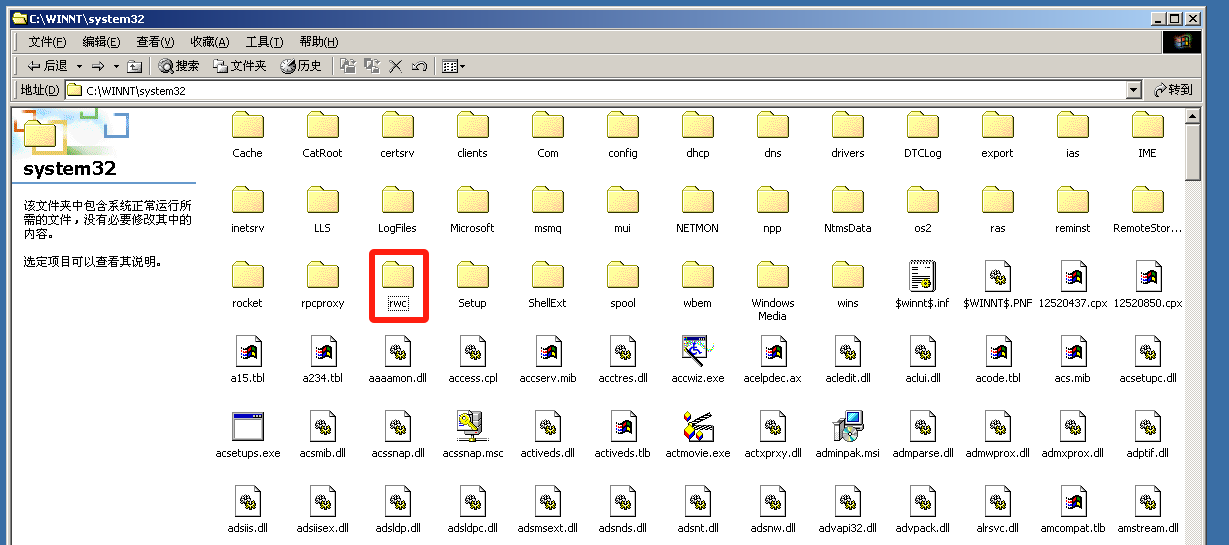Select the acelpdec.ax file
The image size is (1229, 545).
point(772,360)
